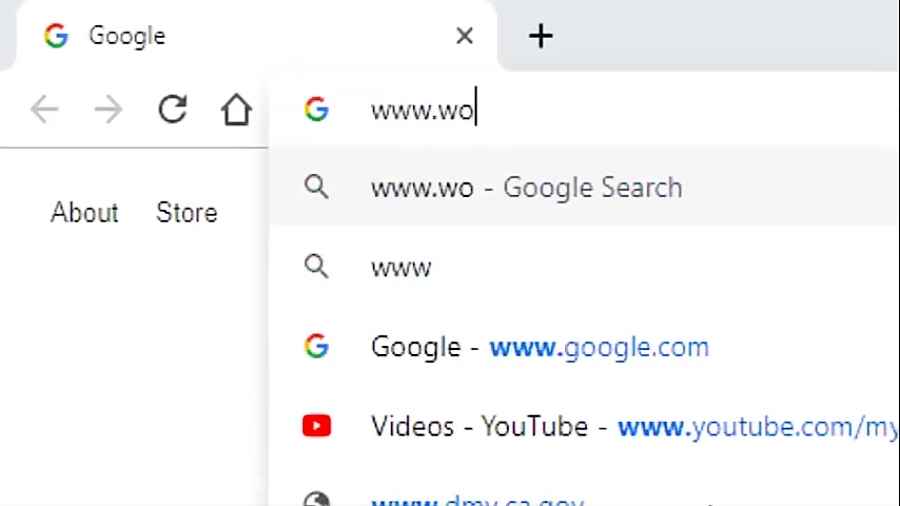Click the globe icon beside dmv suggestion

pos(317,499)
